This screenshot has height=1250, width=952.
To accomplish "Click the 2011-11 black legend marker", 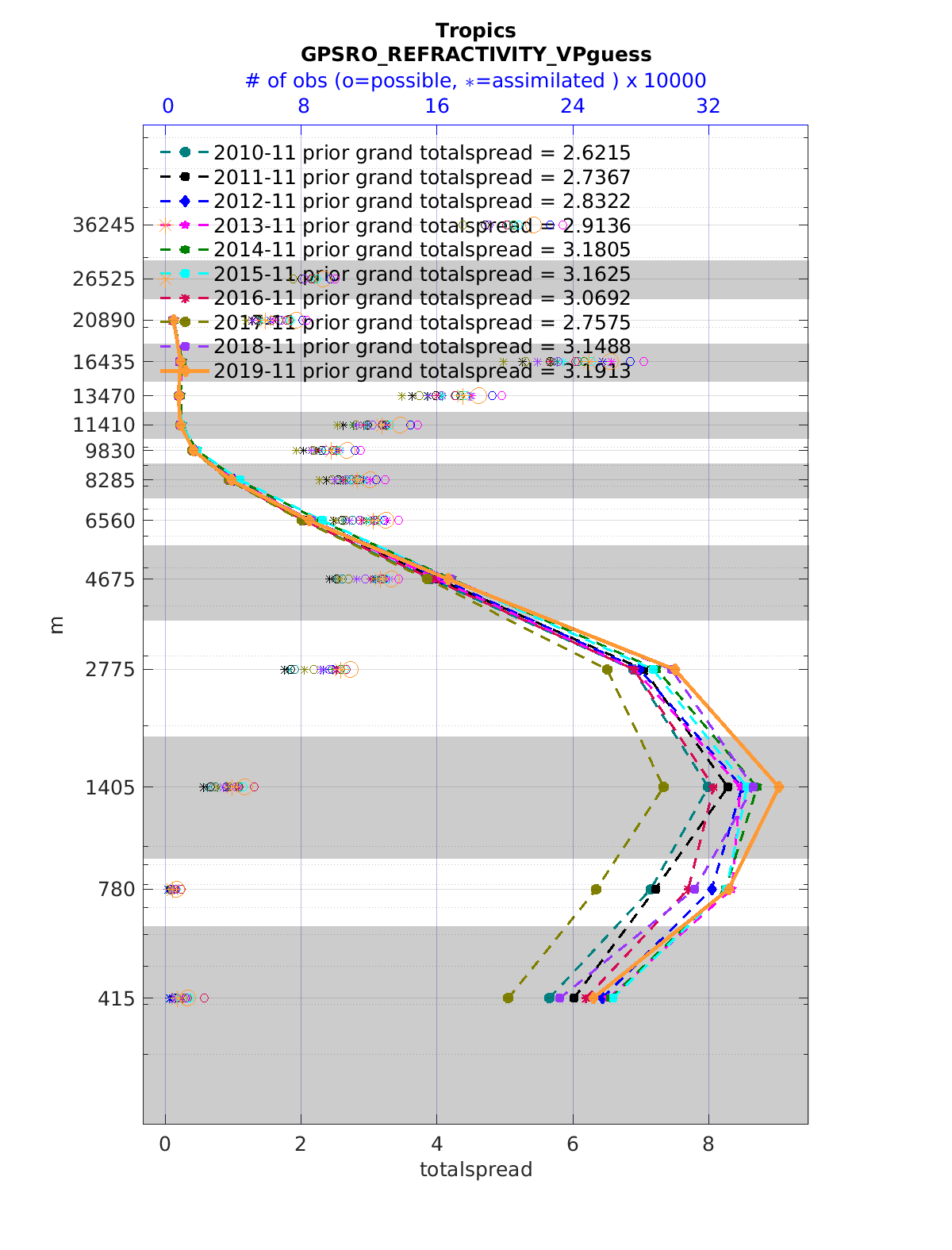I will point(184,177).
